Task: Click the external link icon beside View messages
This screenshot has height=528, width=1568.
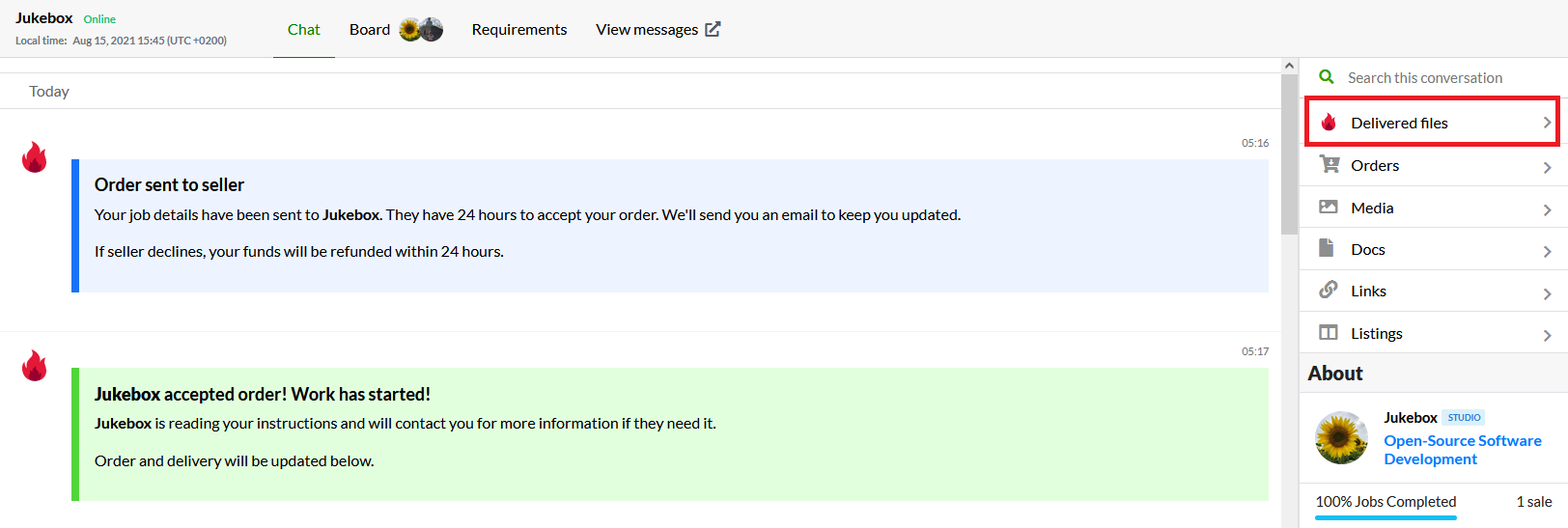Action: point(713,29)
